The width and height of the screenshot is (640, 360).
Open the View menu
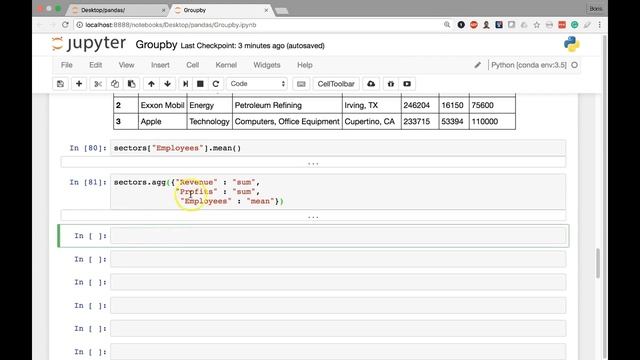pyautogui.click(x=126, y=65)
